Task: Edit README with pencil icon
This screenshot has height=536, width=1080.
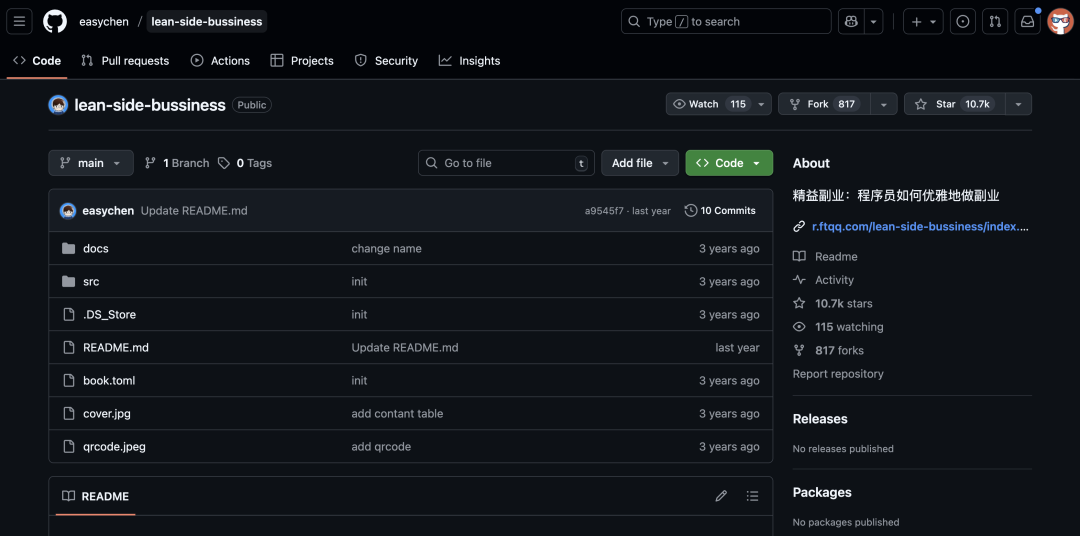Action: pyautogui.click(x=721, y=496)
